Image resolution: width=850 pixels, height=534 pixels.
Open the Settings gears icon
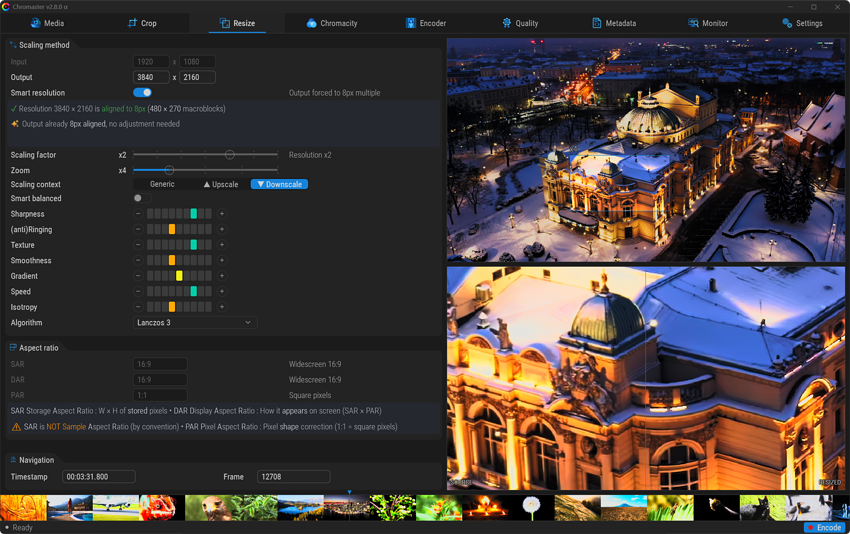[787, 23]
